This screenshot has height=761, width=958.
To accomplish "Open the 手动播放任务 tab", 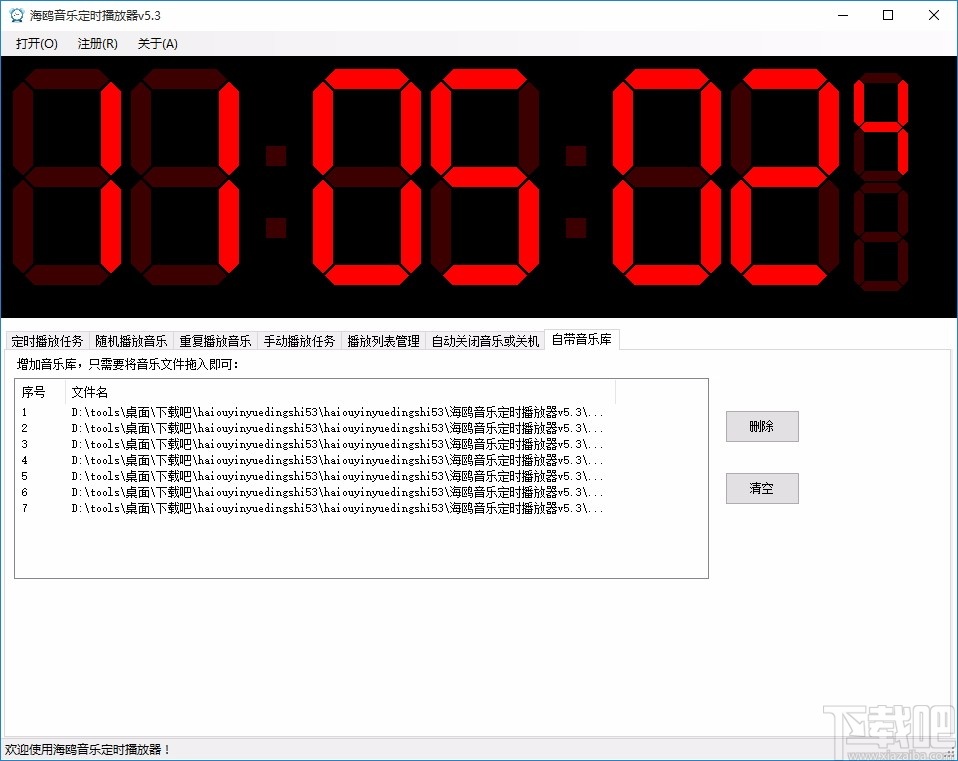I will (299, 340).
